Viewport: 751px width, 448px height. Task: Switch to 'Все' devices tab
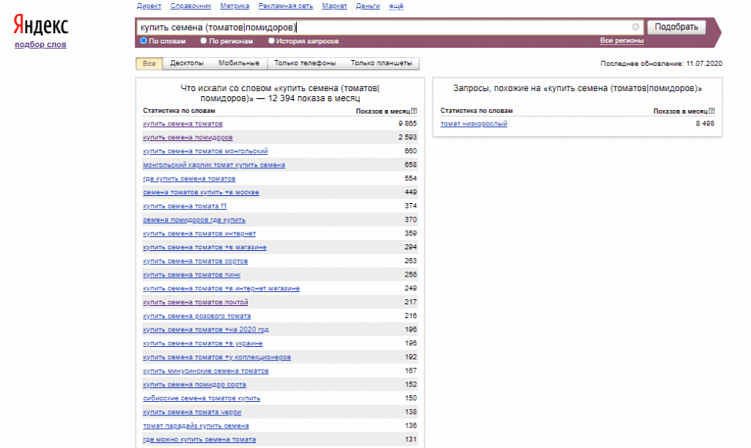point(149,63)
